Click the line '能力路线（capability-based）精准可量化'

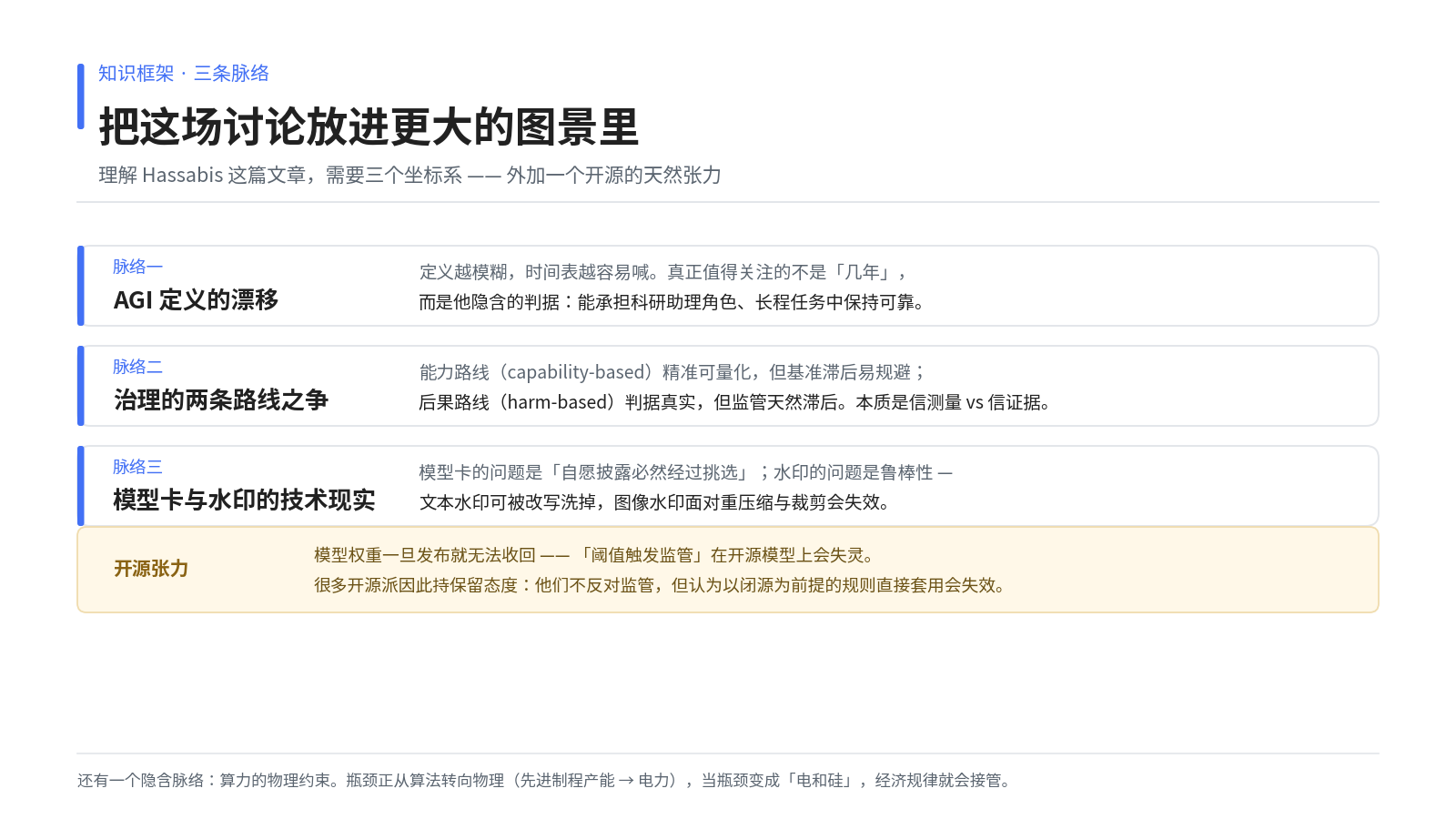pyautogui.click(x=672, y=372)
